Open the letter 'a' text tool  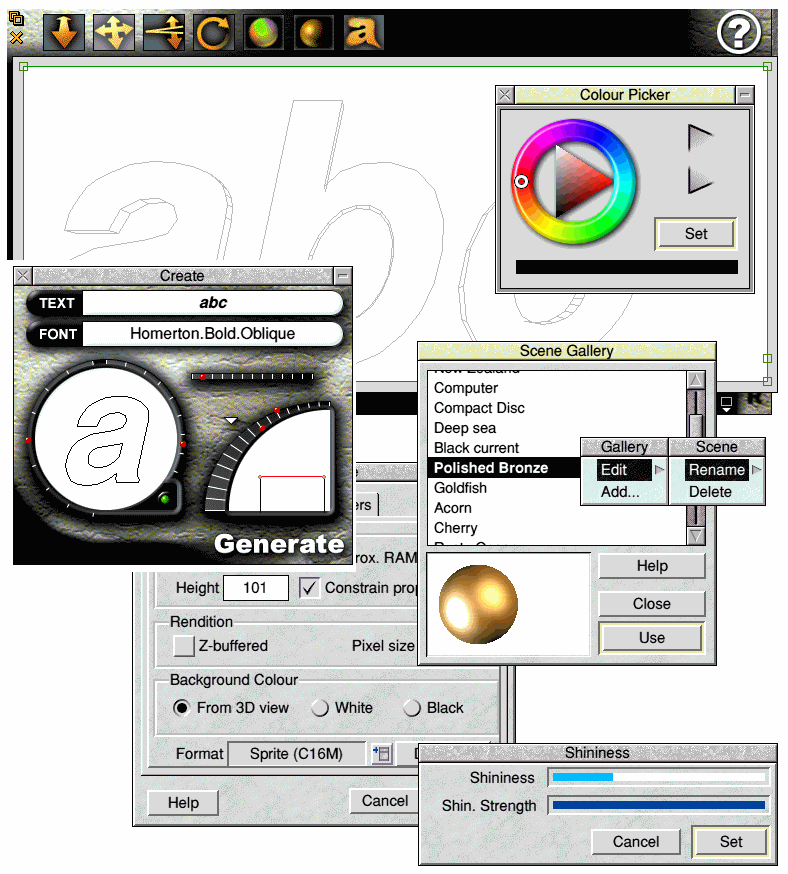(363, 32)
